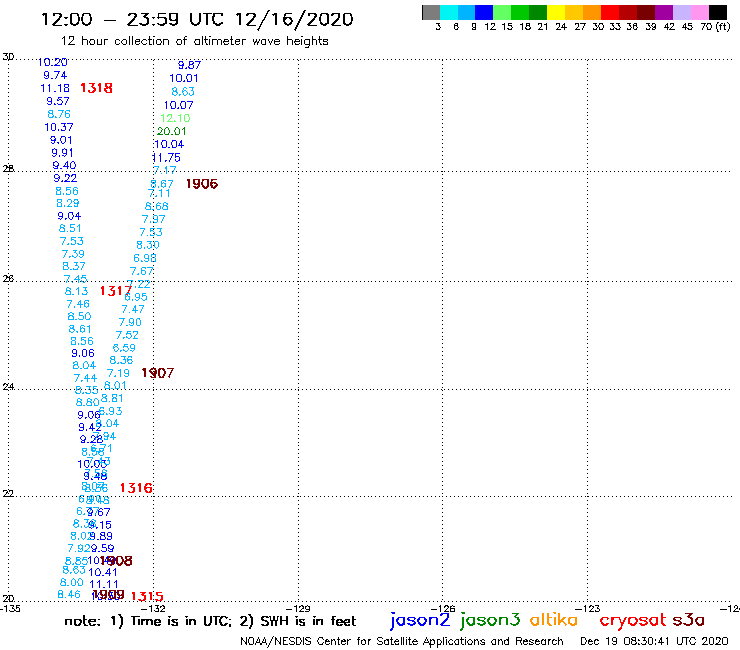740x650 pixels.
Task: Click the 8.76 wave height value
Action: [59, 114]
